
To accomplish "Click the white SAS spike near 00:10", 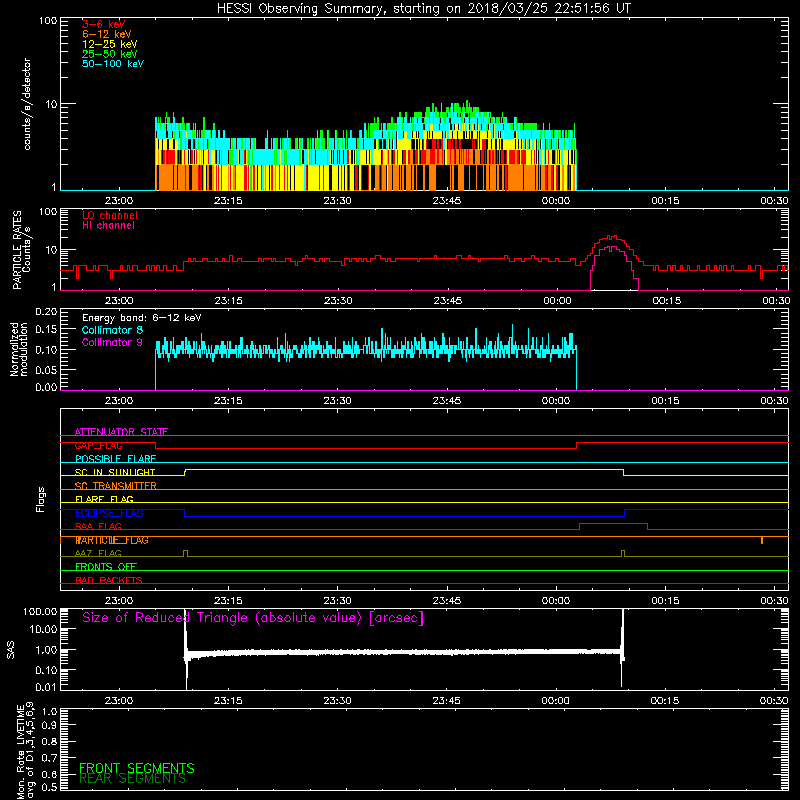I will pos(622,648).
